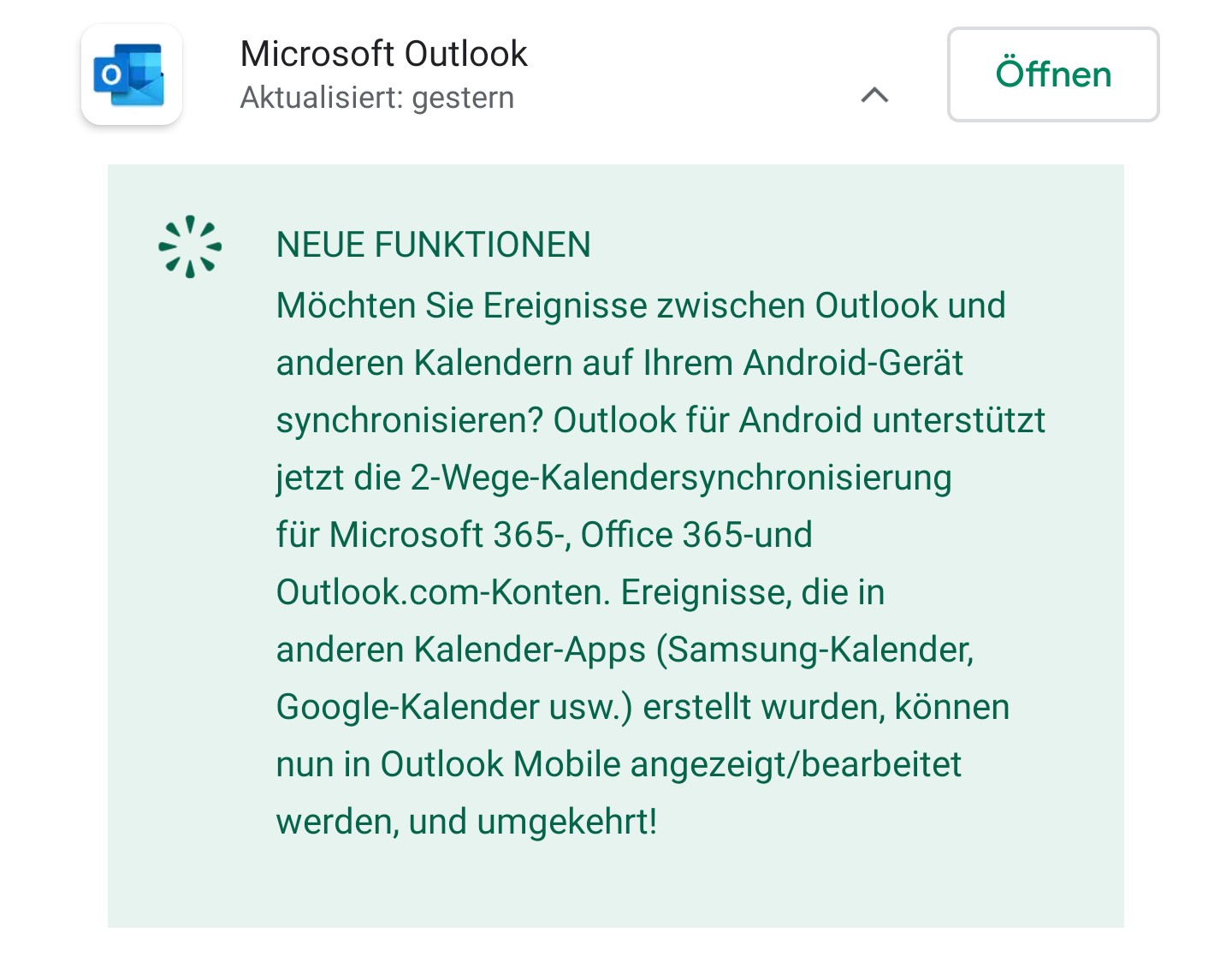The image size is (1232, 956).
Task: Tap the line 'anderen Kalendern auf Ihrem Android-Gerät'
Action: (619, 363)
